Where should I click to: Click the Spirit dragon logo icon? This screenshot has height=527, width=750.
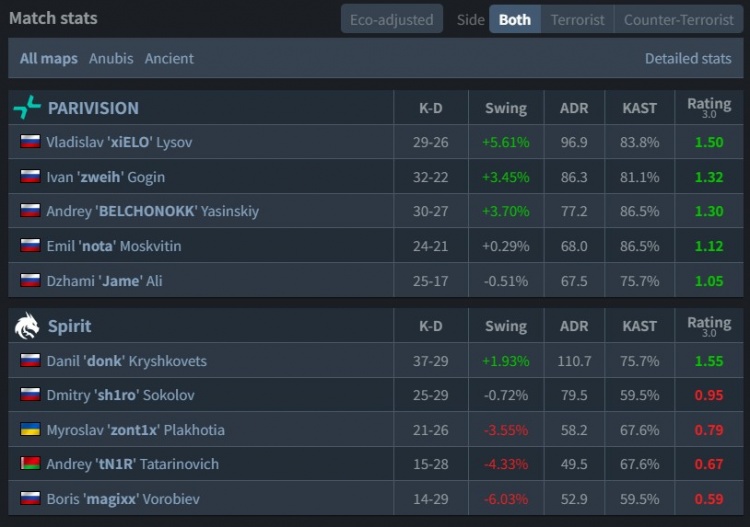click(x=27, y=326)
